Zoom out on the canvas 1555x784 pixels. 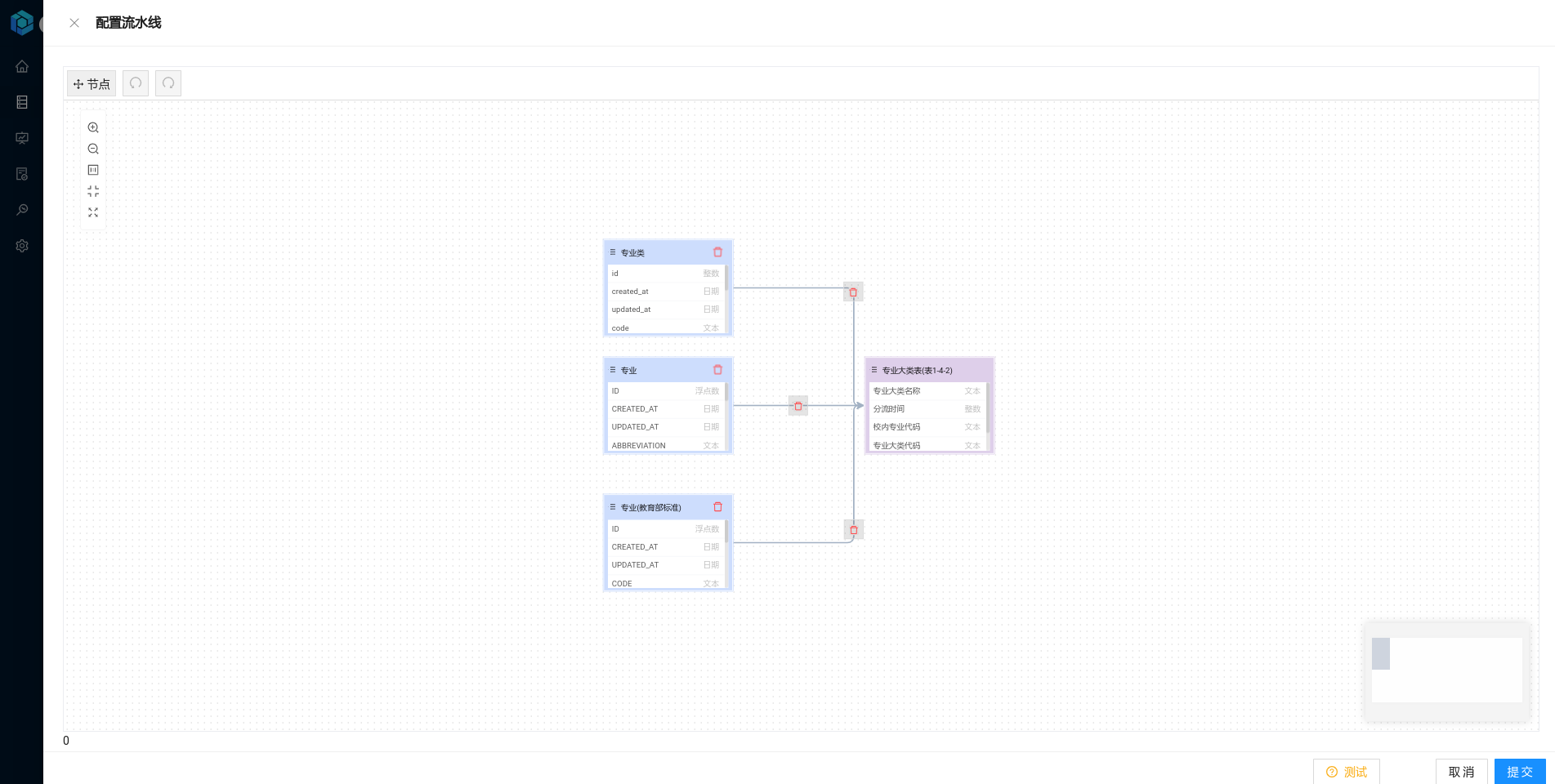click(x=93, y=149)
